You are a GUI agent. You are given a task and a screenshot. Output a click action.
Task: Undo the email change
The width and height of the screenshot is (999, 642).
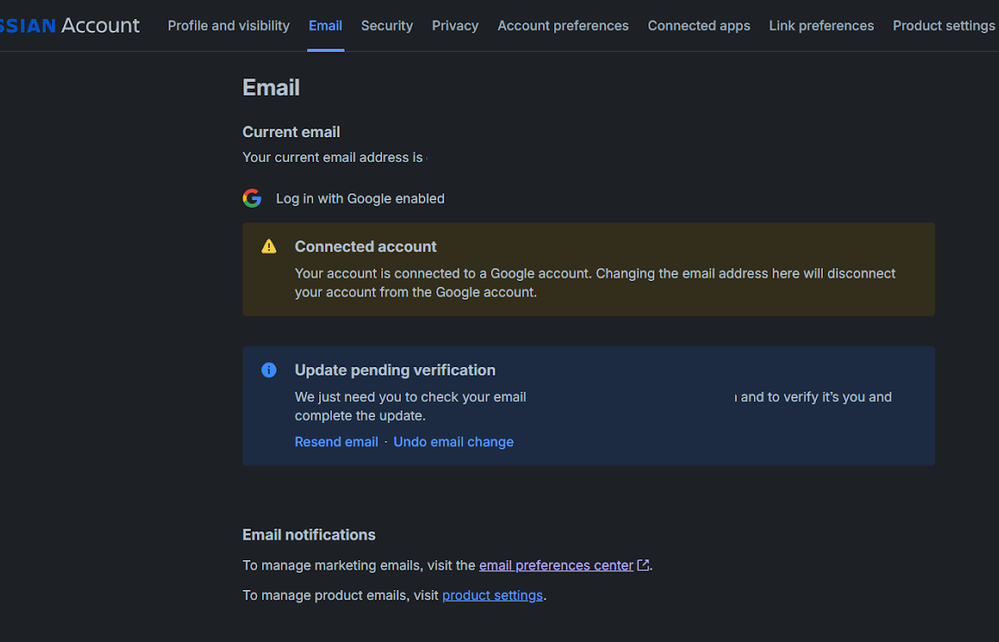pyautogui.click(x=453, y=441)
